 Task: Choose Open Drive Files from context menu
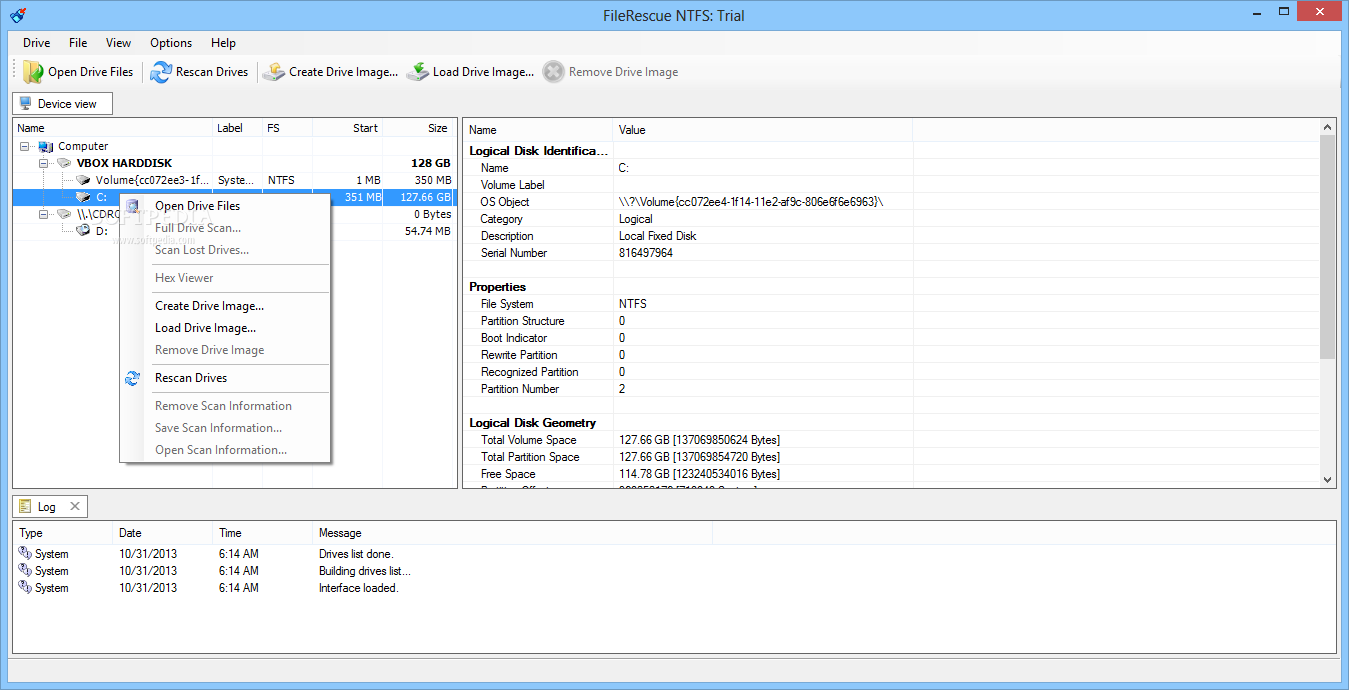pos(225,206)
